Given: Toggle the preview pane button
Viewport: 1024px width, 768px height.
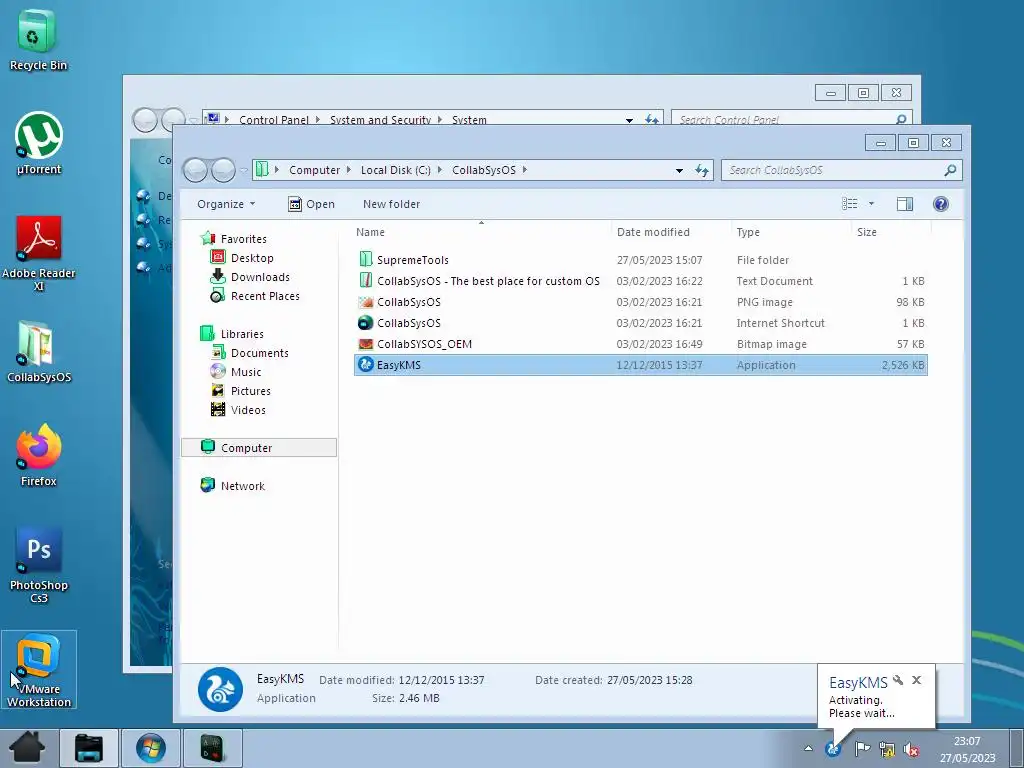Looking at the screenshot, I should pyautogui.click(x=904, y=204).
